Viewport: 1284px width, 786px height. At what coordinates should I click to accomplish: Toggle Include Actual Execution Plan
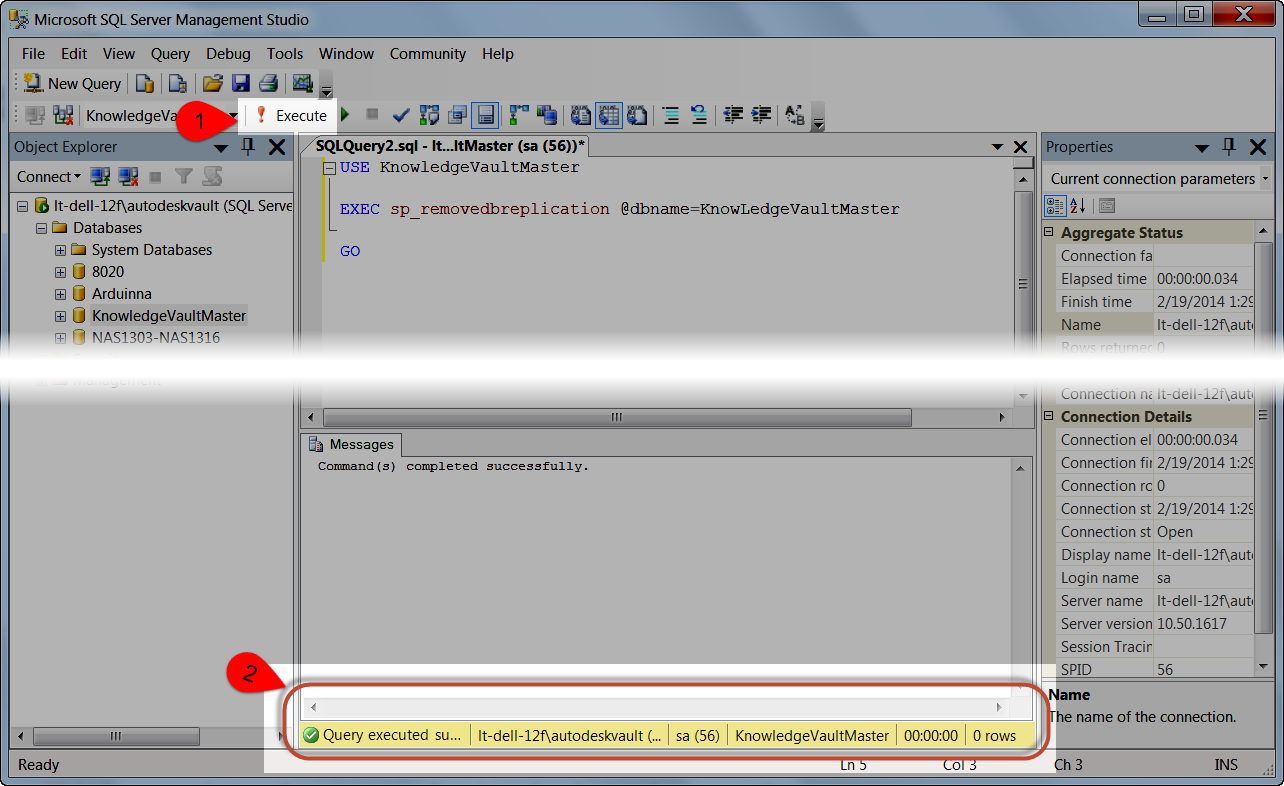click(x=519, y=116)
